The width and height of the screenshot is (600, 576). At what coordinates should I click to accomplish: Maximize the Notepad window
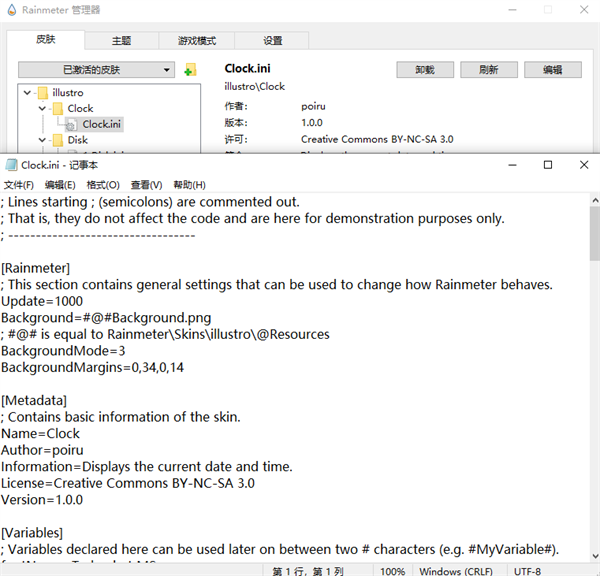(548, 165)
